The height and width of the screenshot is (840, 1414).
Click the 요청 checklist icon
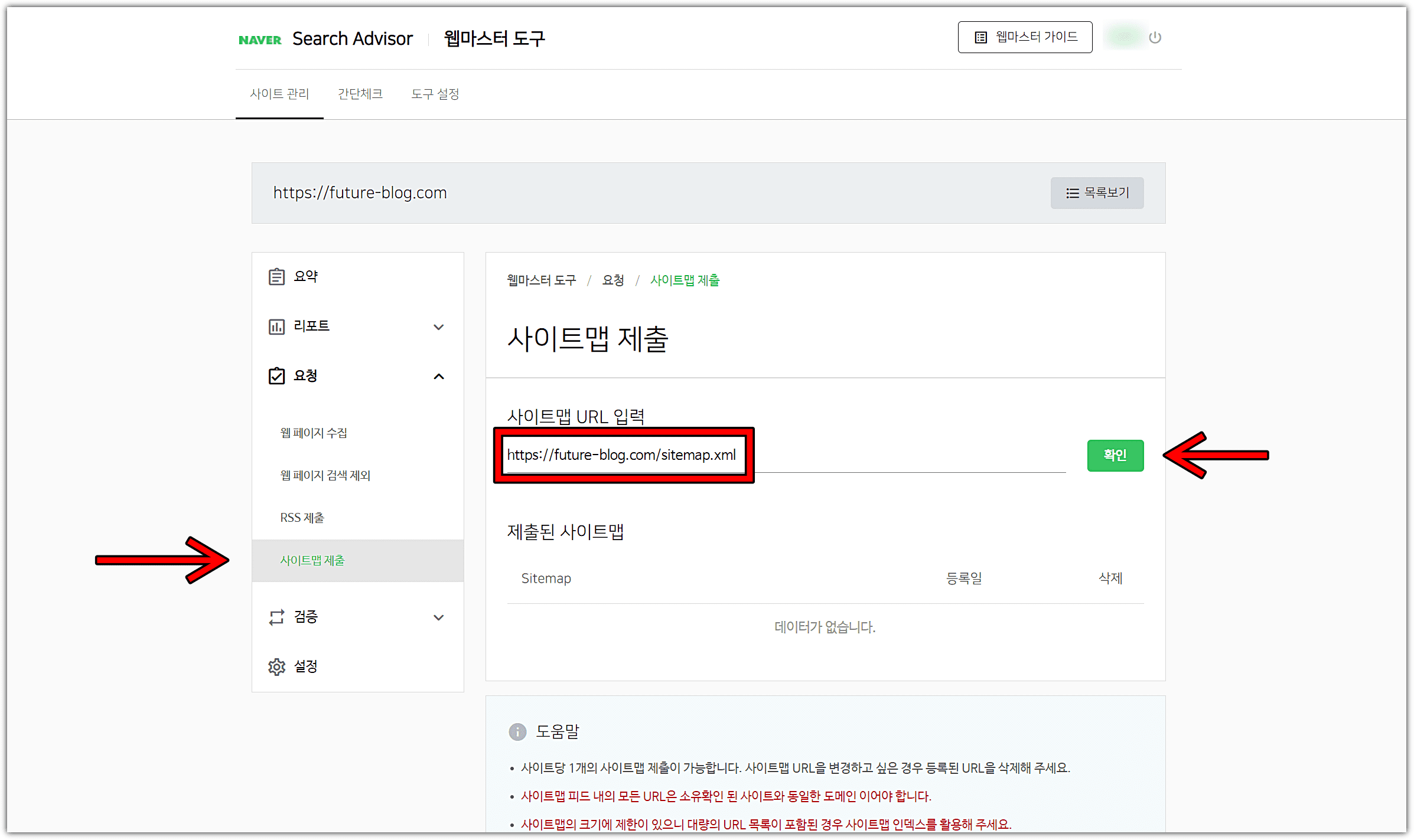[277, 376]
